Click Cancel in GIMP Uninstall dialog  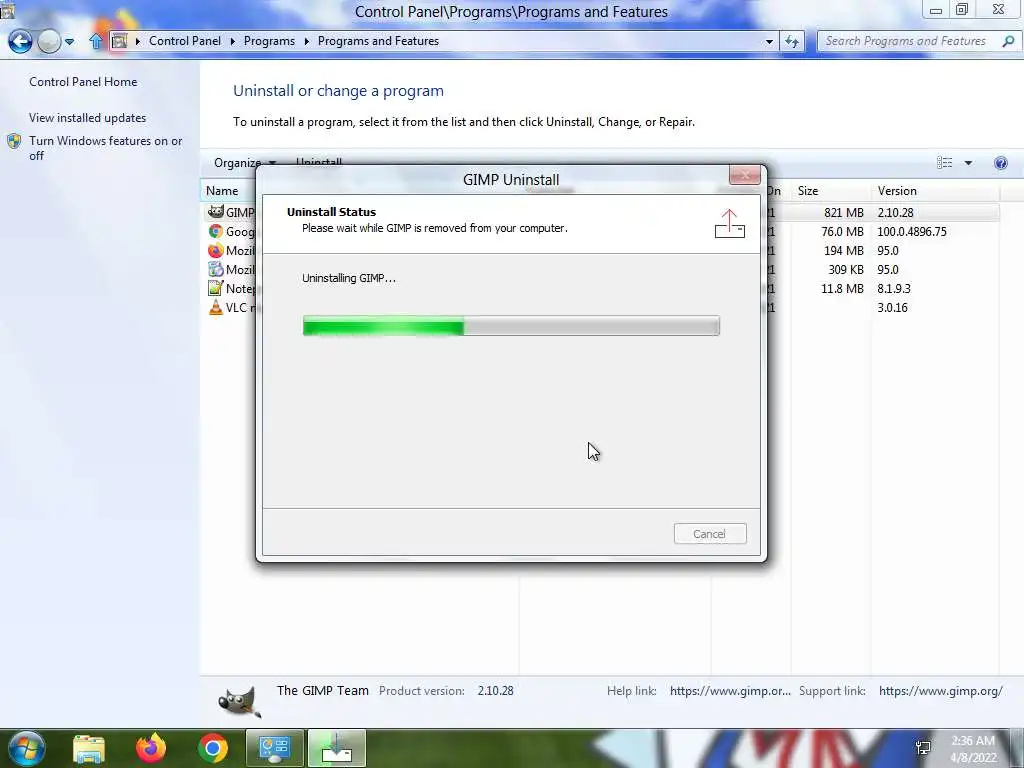(x=710, y=534)
